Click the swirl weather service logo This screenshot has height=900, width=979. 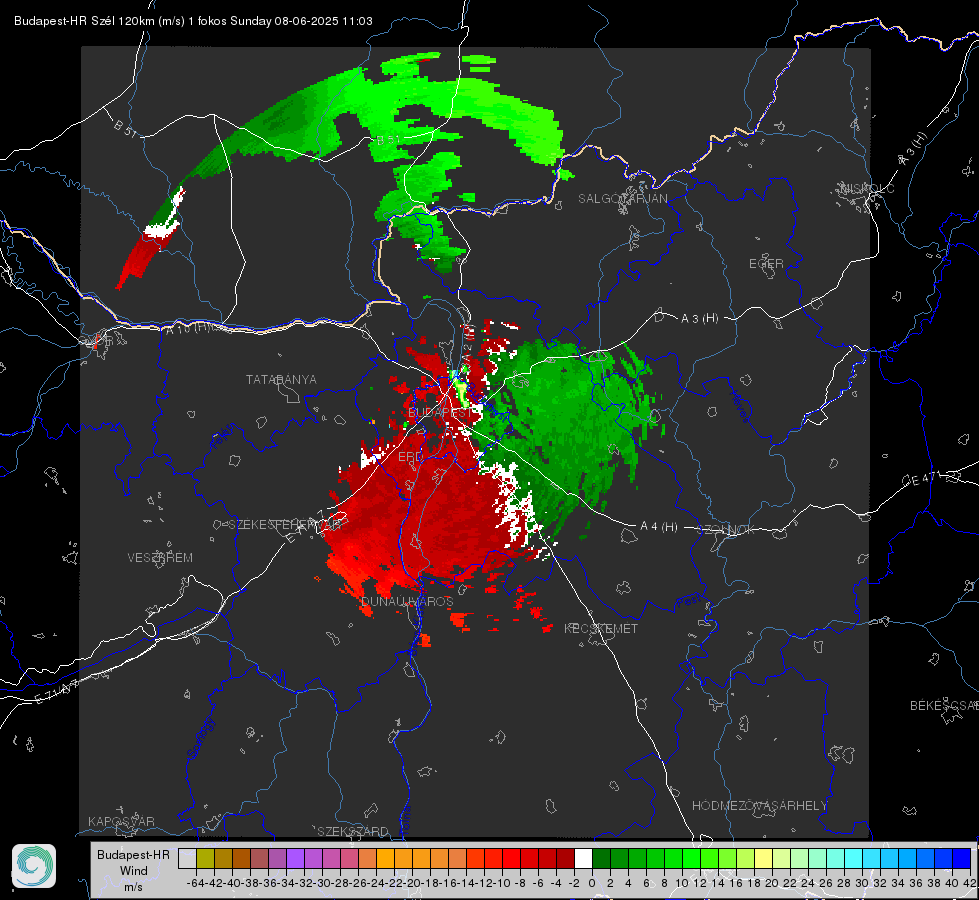(34, 866)
